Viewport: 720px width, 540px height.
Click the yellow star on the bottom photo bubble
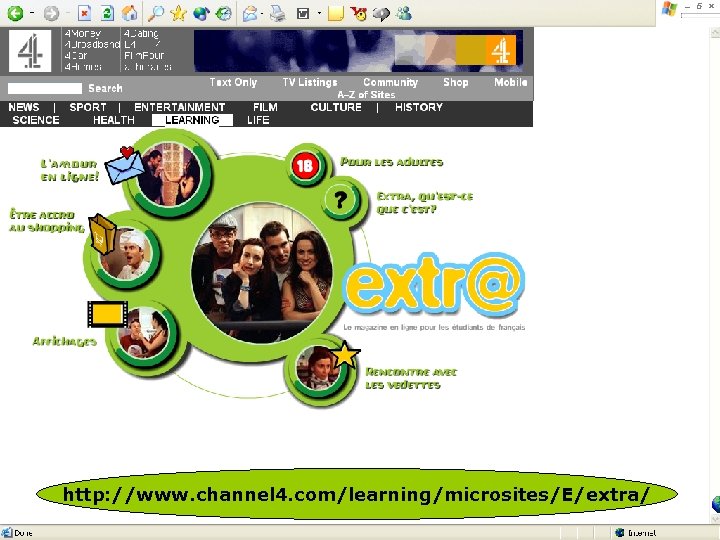click(345, 354)
